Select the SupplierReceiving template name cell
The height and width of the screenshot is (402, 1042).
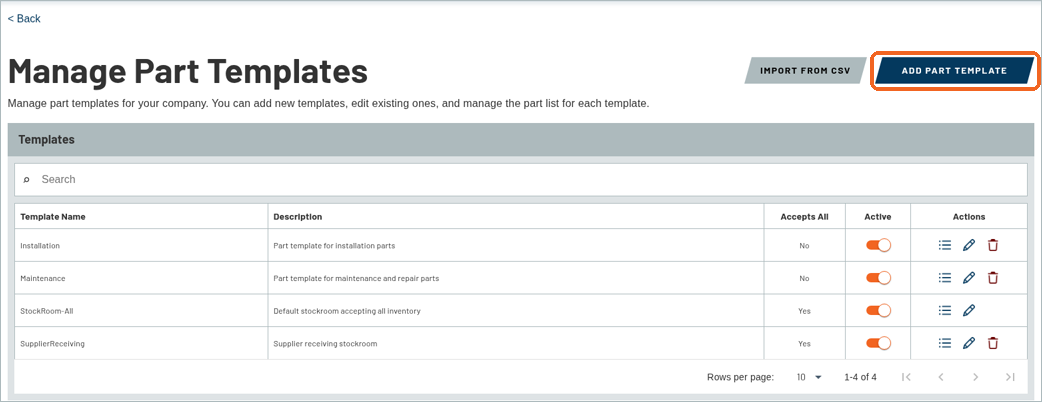click(x=141, y=343)
